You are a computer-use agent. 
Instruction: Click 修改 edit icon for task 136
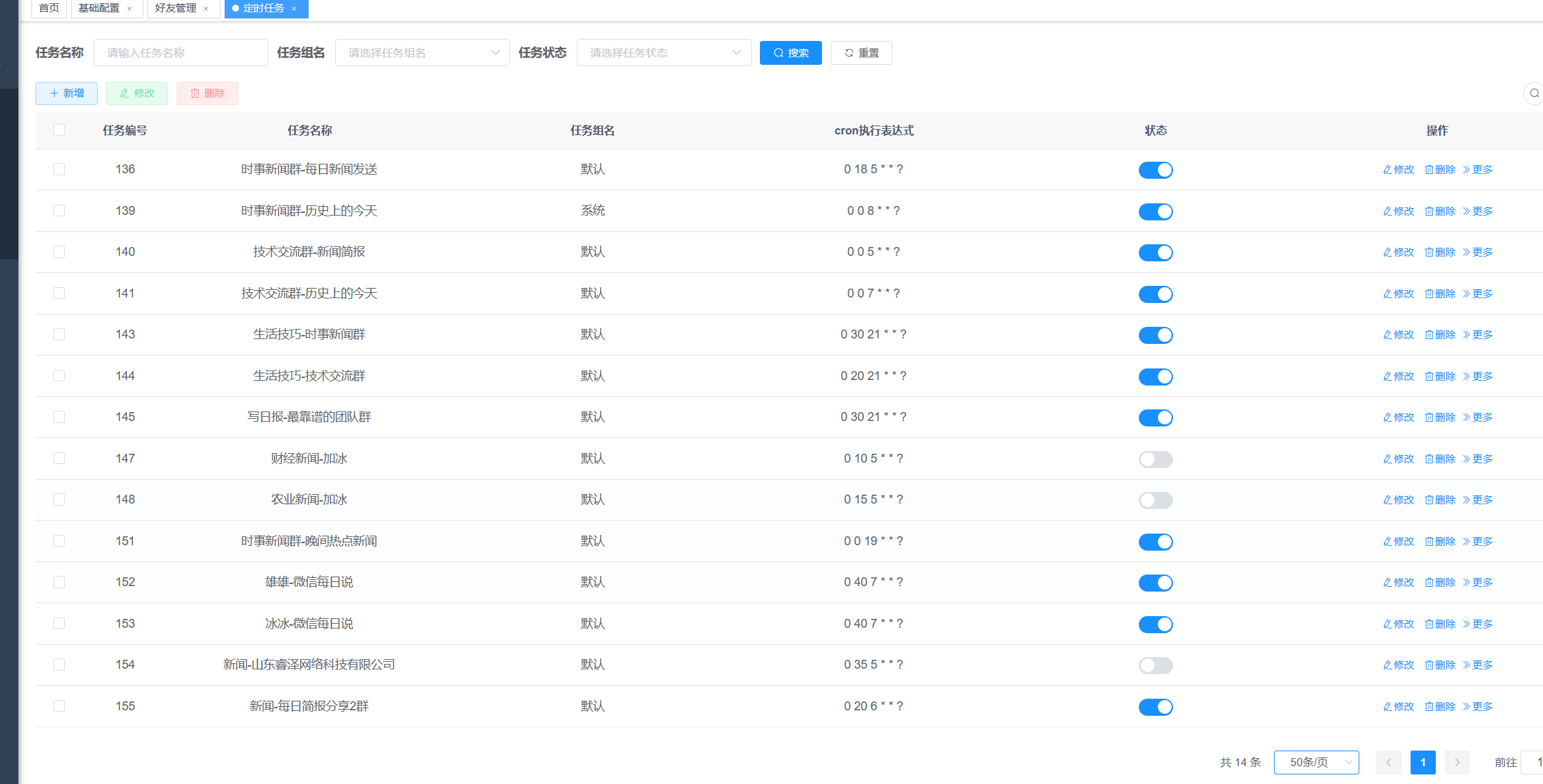point(1398,169)
